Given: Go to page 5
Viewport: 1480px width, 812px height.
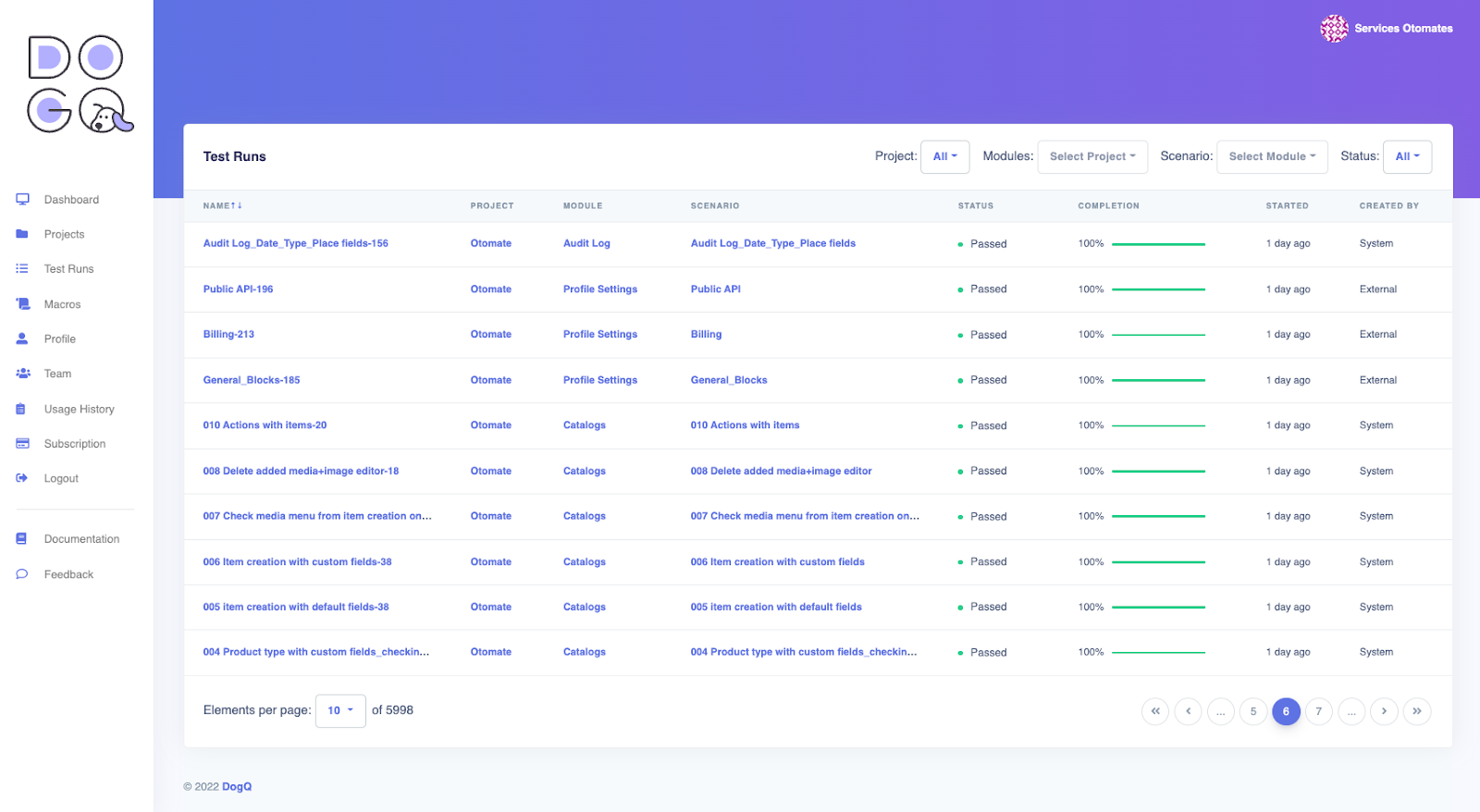Looking at the screenshot, I should (1253, 711).
